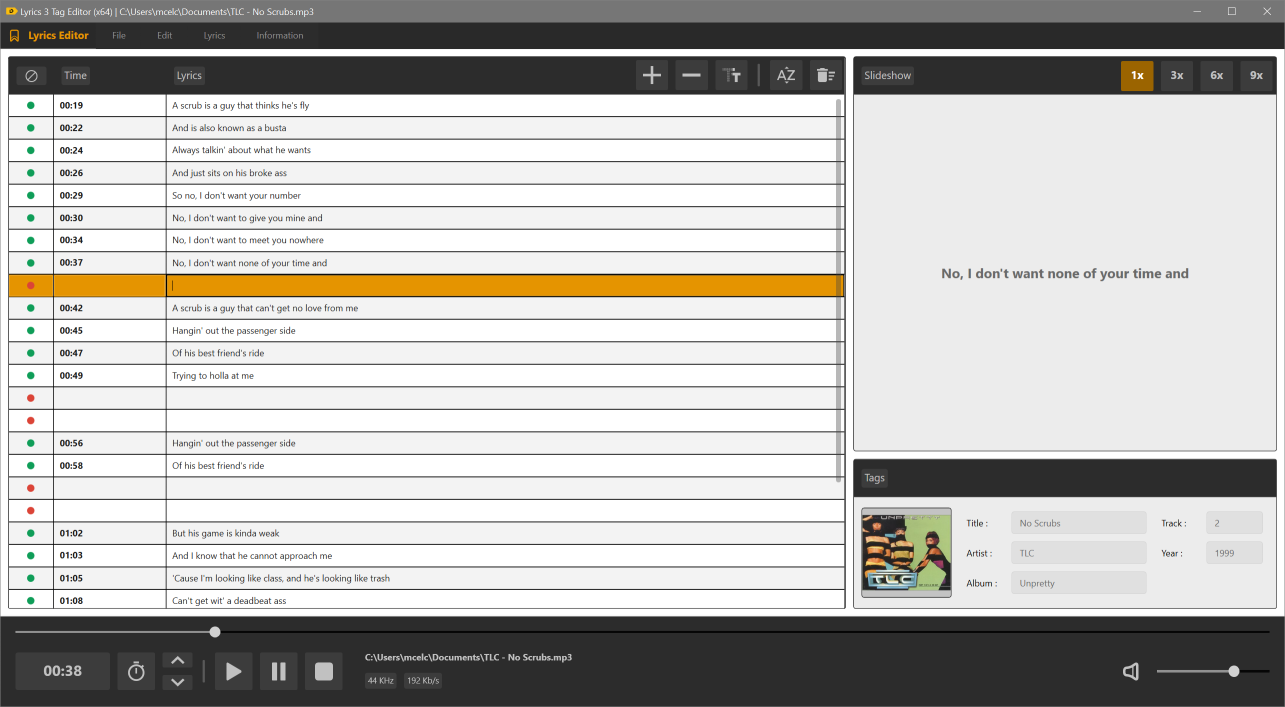
Task: Click the up chevron time stepper
Action: click(177, 660)
